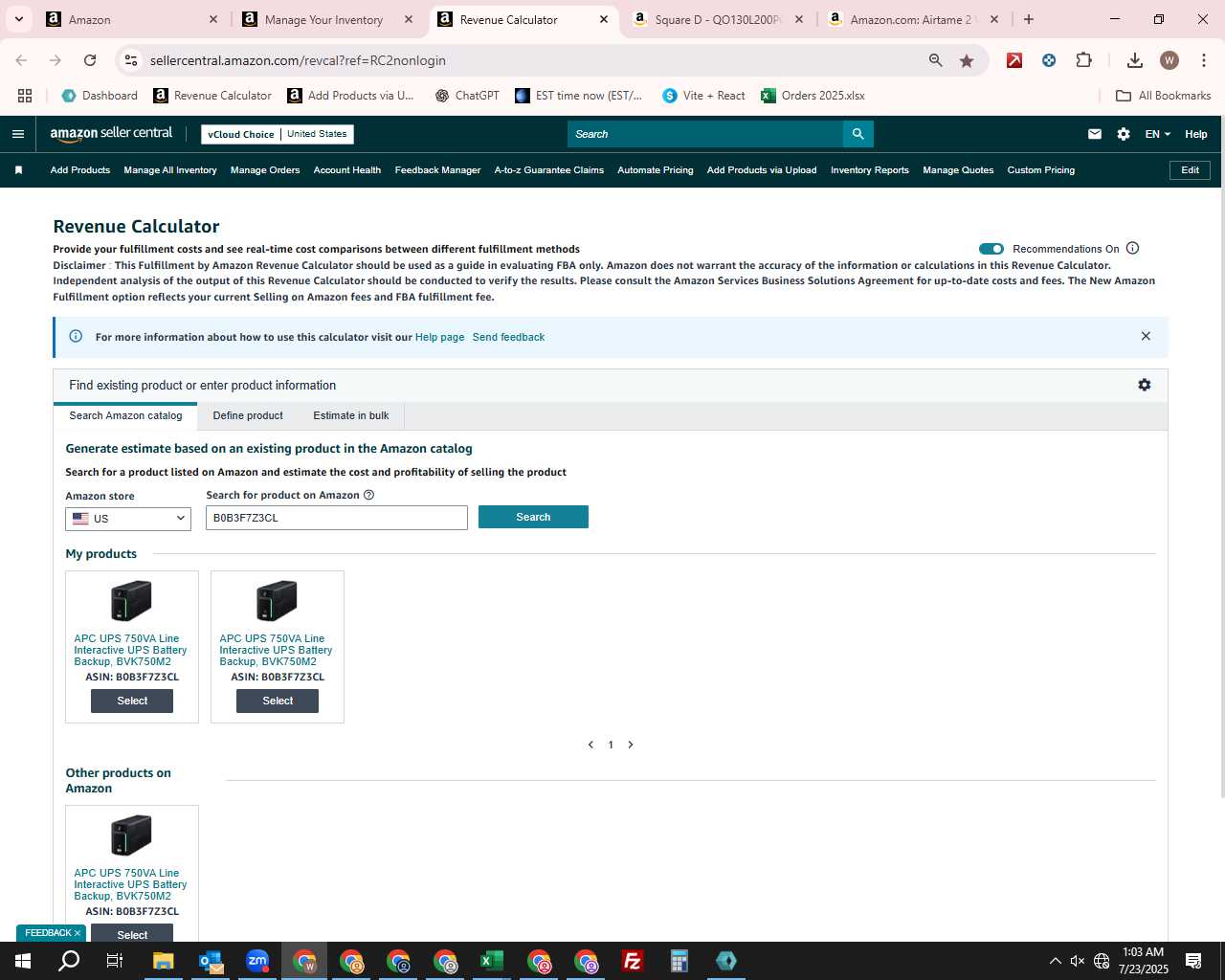The height and width of the screenshot is (980, 1225).
Task: Click the browser address bar URL
Action: (298, 60)
